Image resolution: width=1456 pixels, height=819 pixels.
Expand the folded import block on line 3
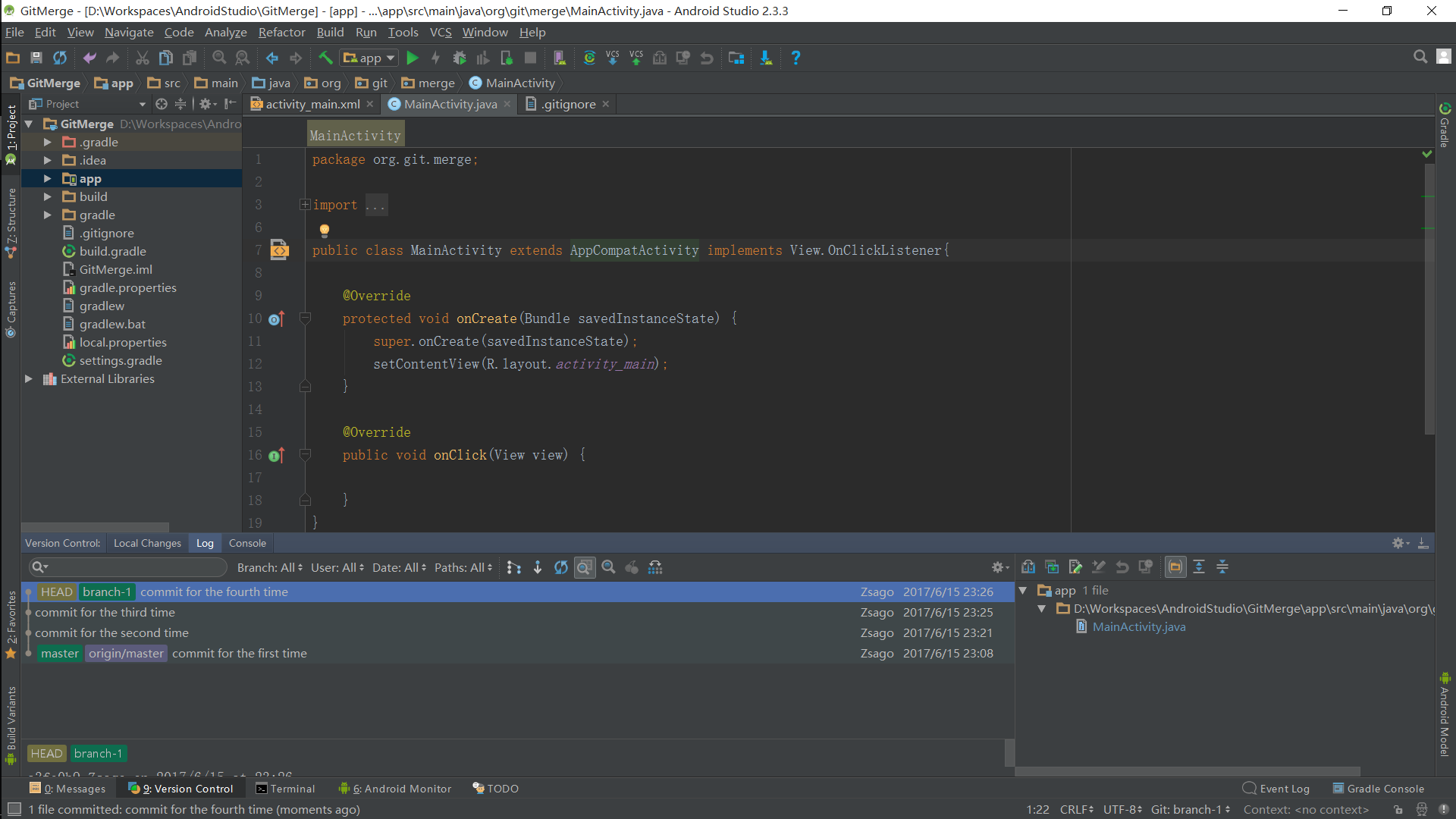(304, 205)
